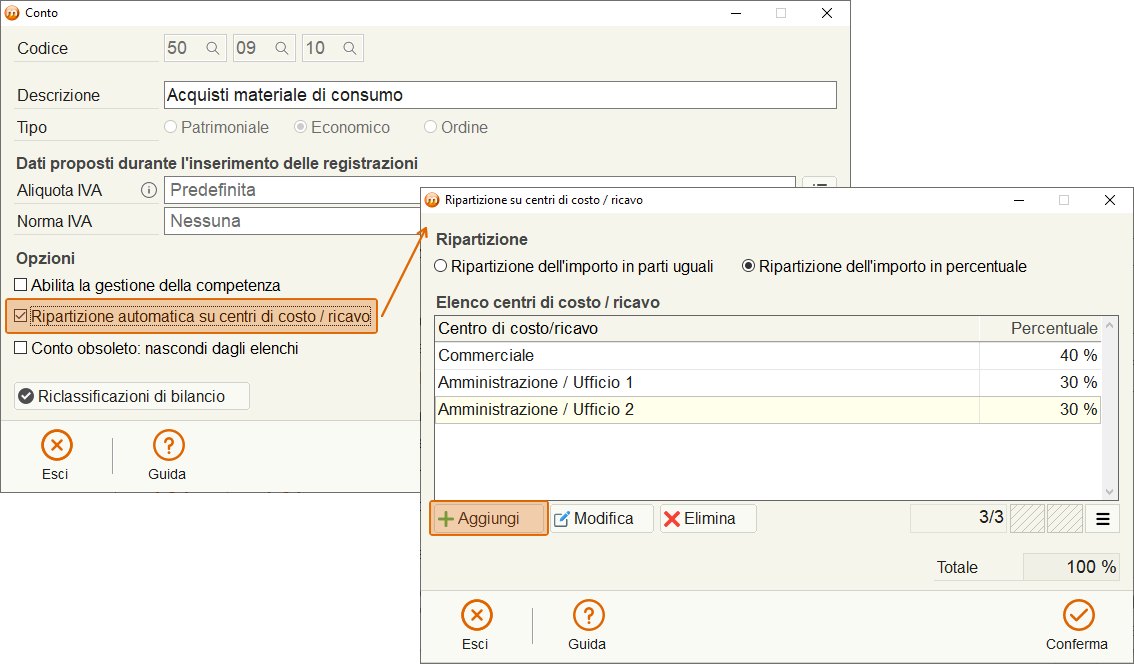Open the hamburger list options menu

pos(1102,519)
